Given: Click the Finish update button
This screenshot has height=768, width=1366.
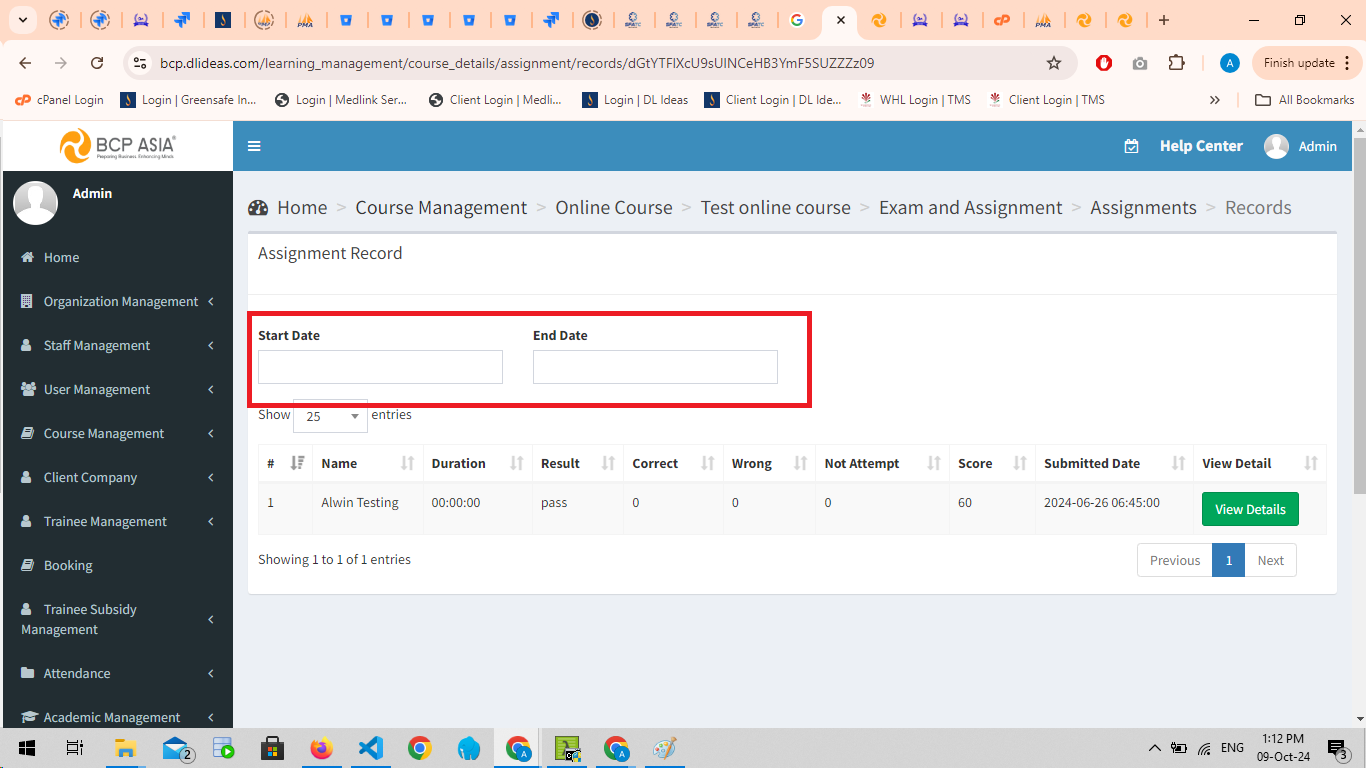Looking at the screenshot, I should pos(1306,63).
